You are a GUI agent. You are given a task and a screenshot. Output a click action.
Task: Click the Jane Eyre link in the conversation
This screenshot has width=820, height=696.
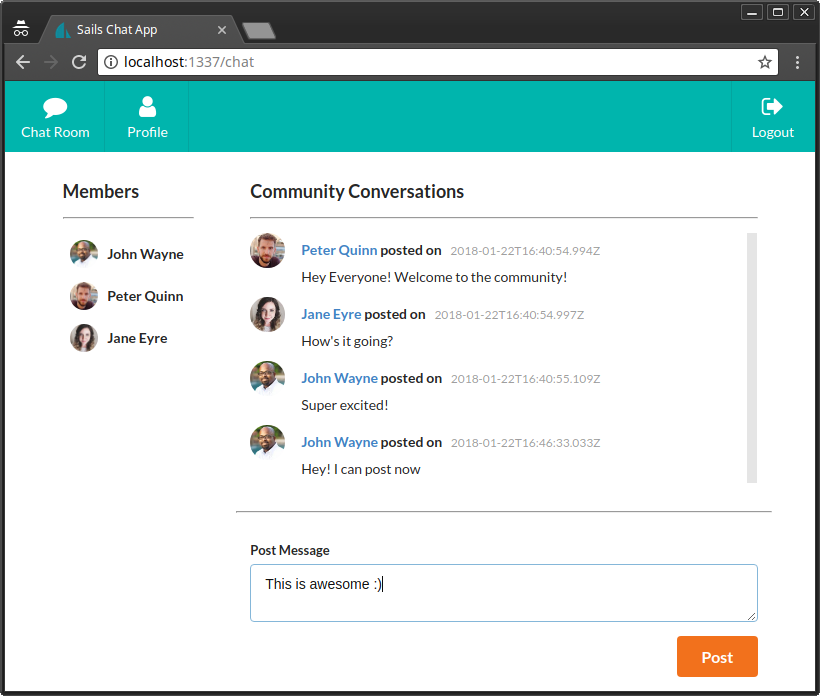[331, 313]
